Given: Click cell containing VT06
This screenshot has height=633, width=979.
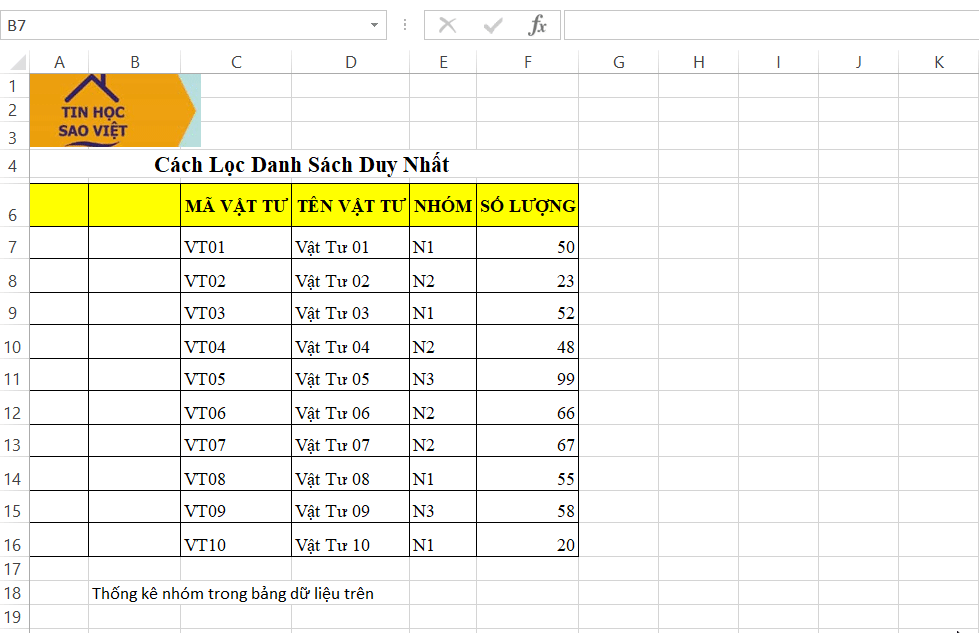Looking at the screenshot, I should click(236, 408).
